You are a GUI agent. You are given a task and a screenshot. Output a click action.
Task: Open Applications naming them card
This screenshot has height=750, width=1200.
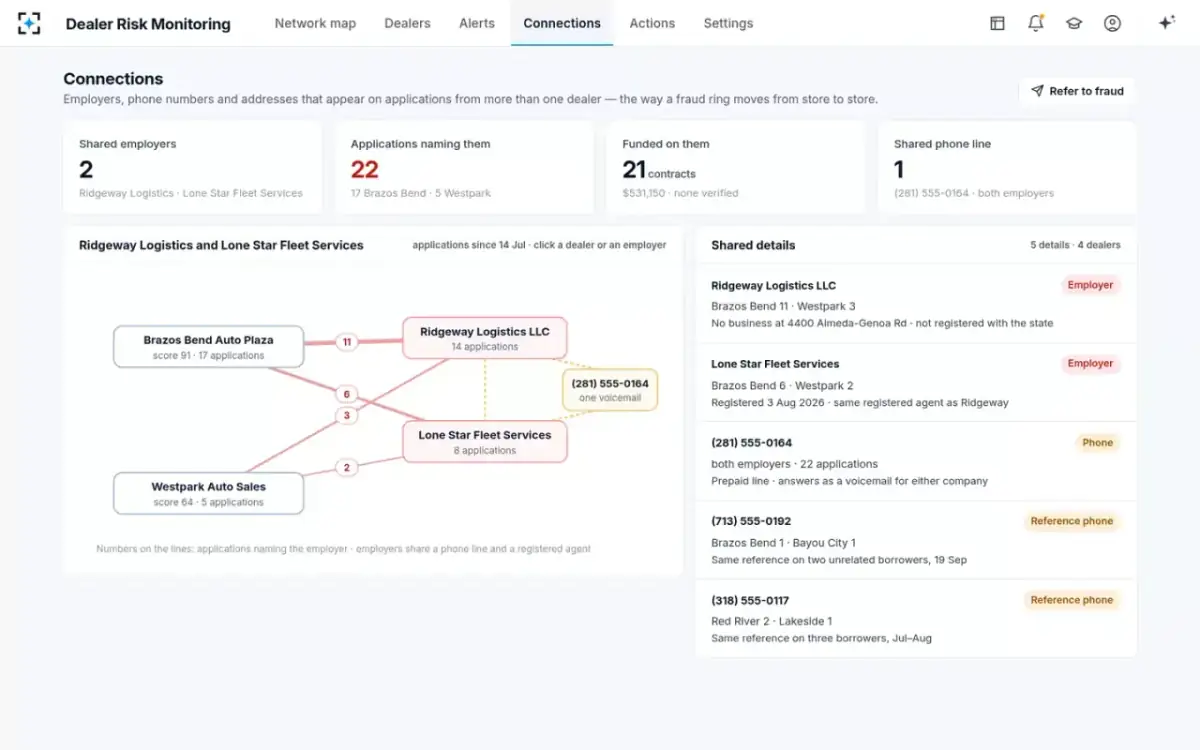(464, 168)
